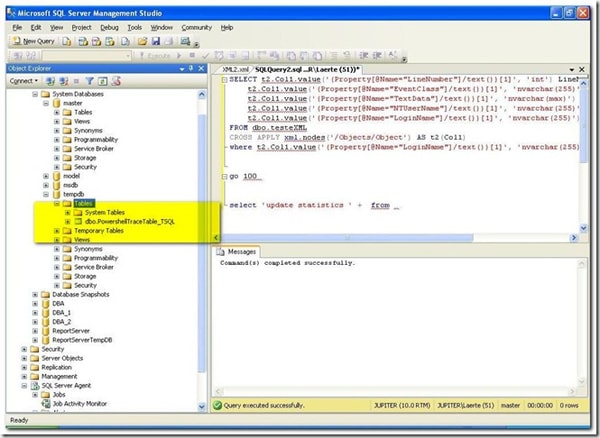Collapse the master database node

[x=46, y=103]
